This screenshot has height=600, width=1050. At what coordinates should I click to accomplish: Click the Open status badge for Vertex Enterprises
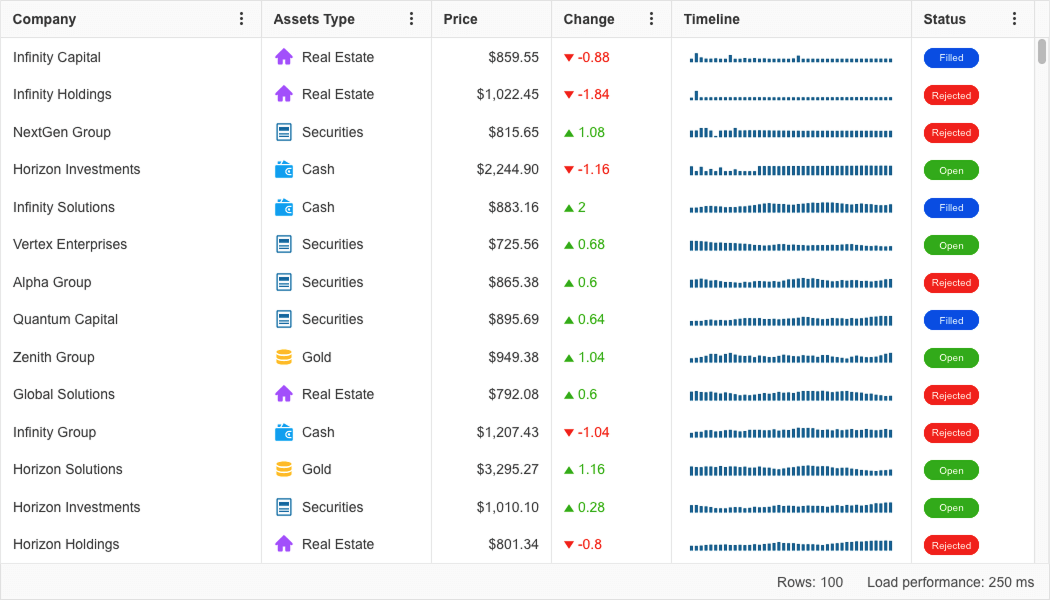(x=951, y=245)
